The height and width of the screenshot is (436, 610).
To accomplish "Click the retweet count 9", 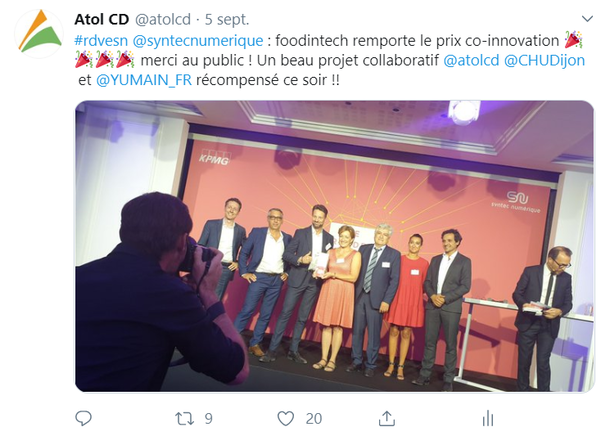I will click(x=209, y=418).
